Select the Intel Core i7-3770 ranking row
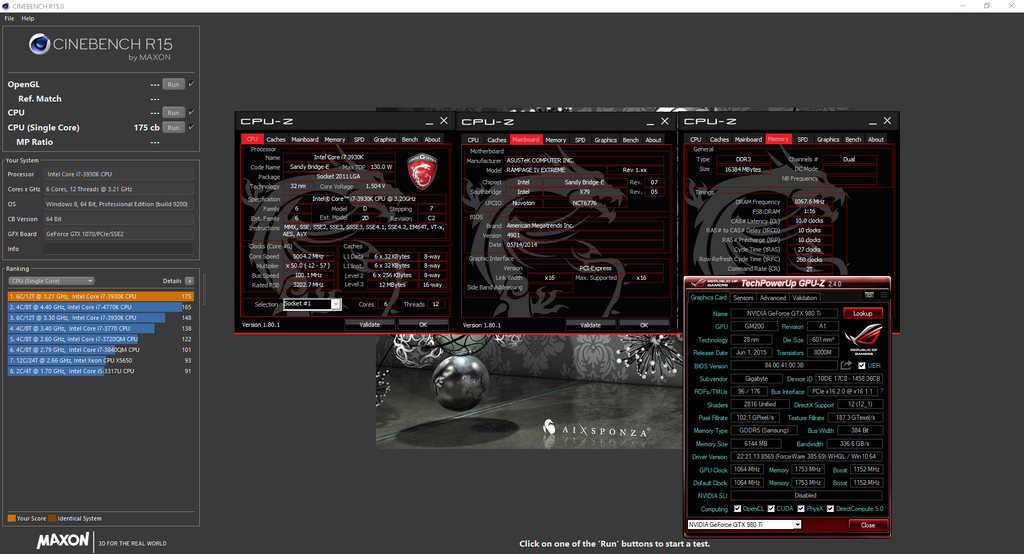 101,329
